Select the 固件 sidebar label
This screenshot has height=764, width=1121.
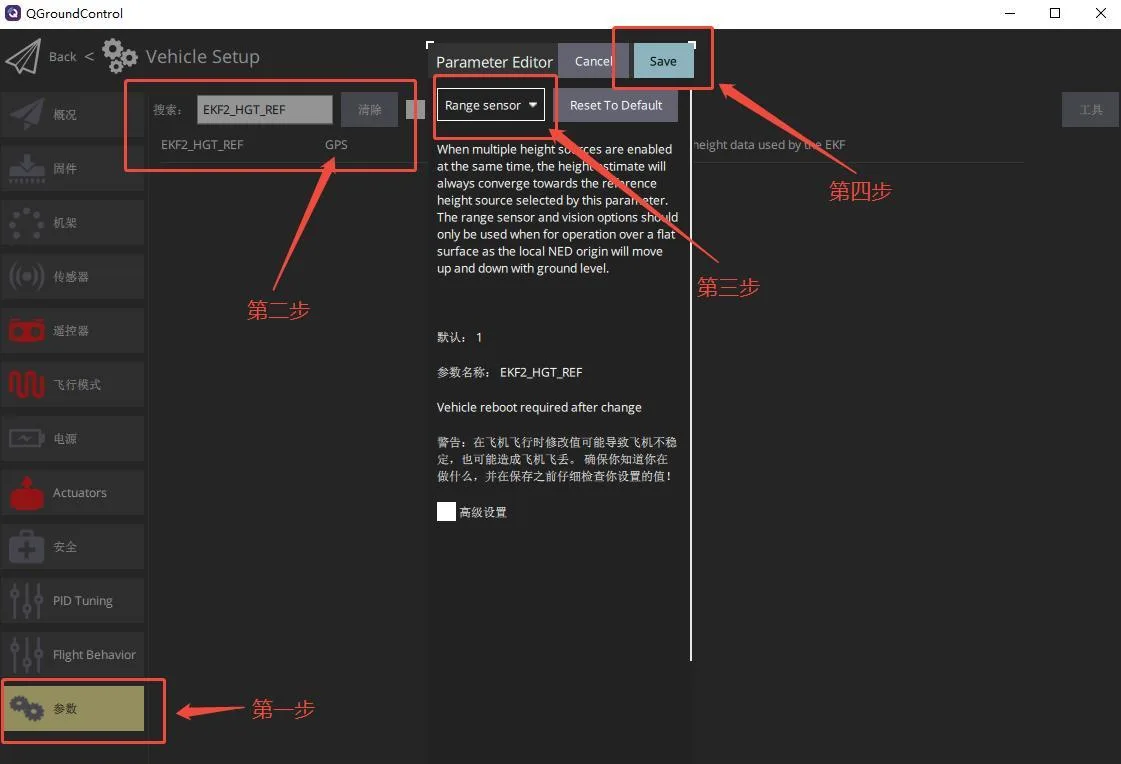[x=65, y=169]
